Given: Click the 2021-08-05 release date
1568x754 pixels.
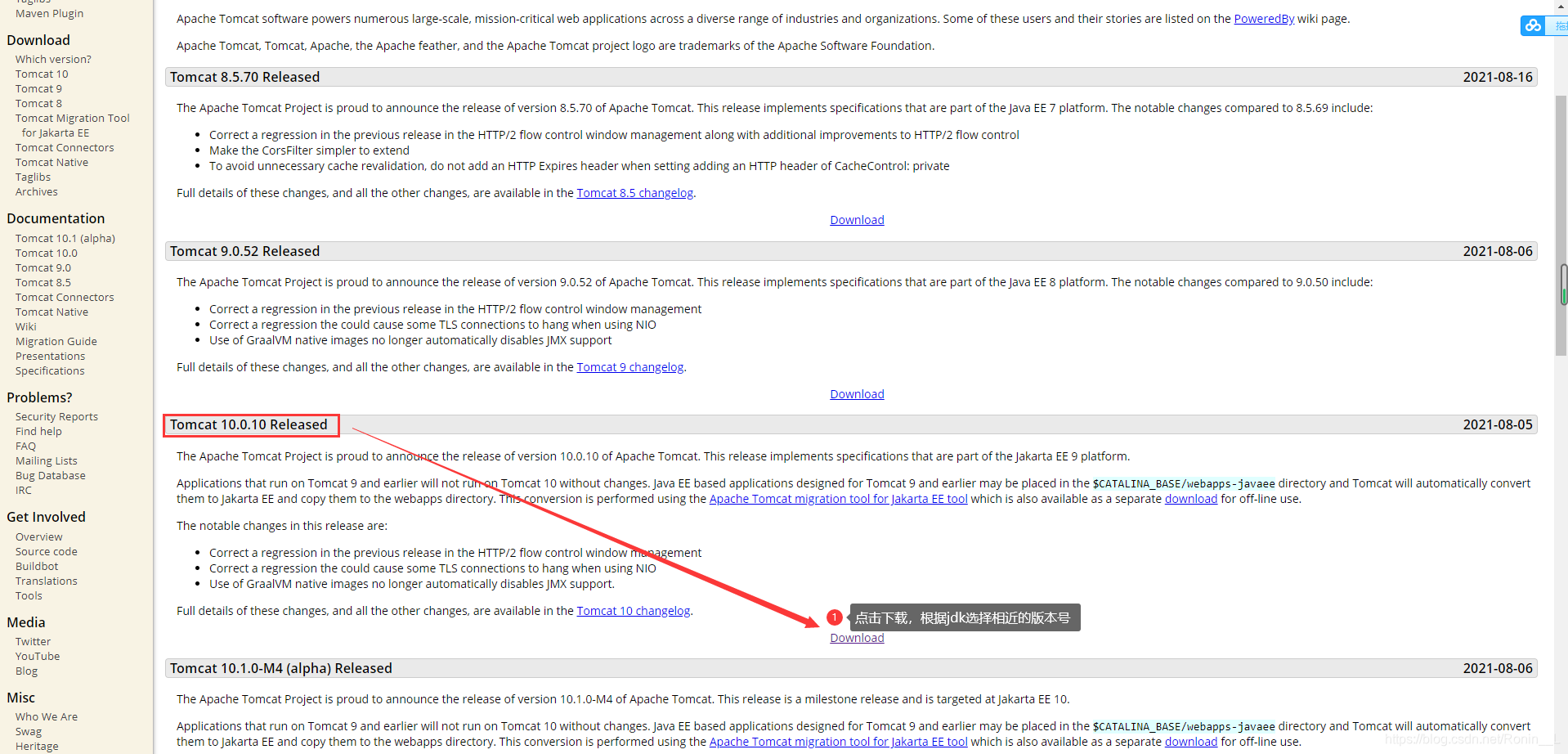Looking at the screenshot, I should (x=1498, y=424).
